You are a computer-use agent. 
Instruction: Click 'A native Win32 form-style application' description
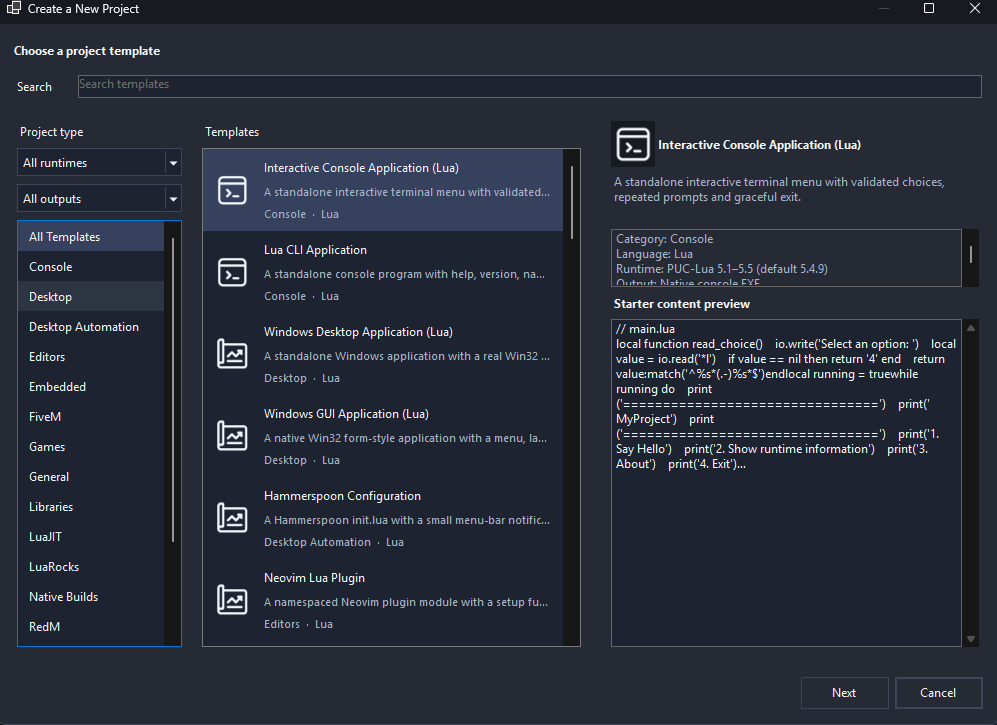tap(405, 438)
